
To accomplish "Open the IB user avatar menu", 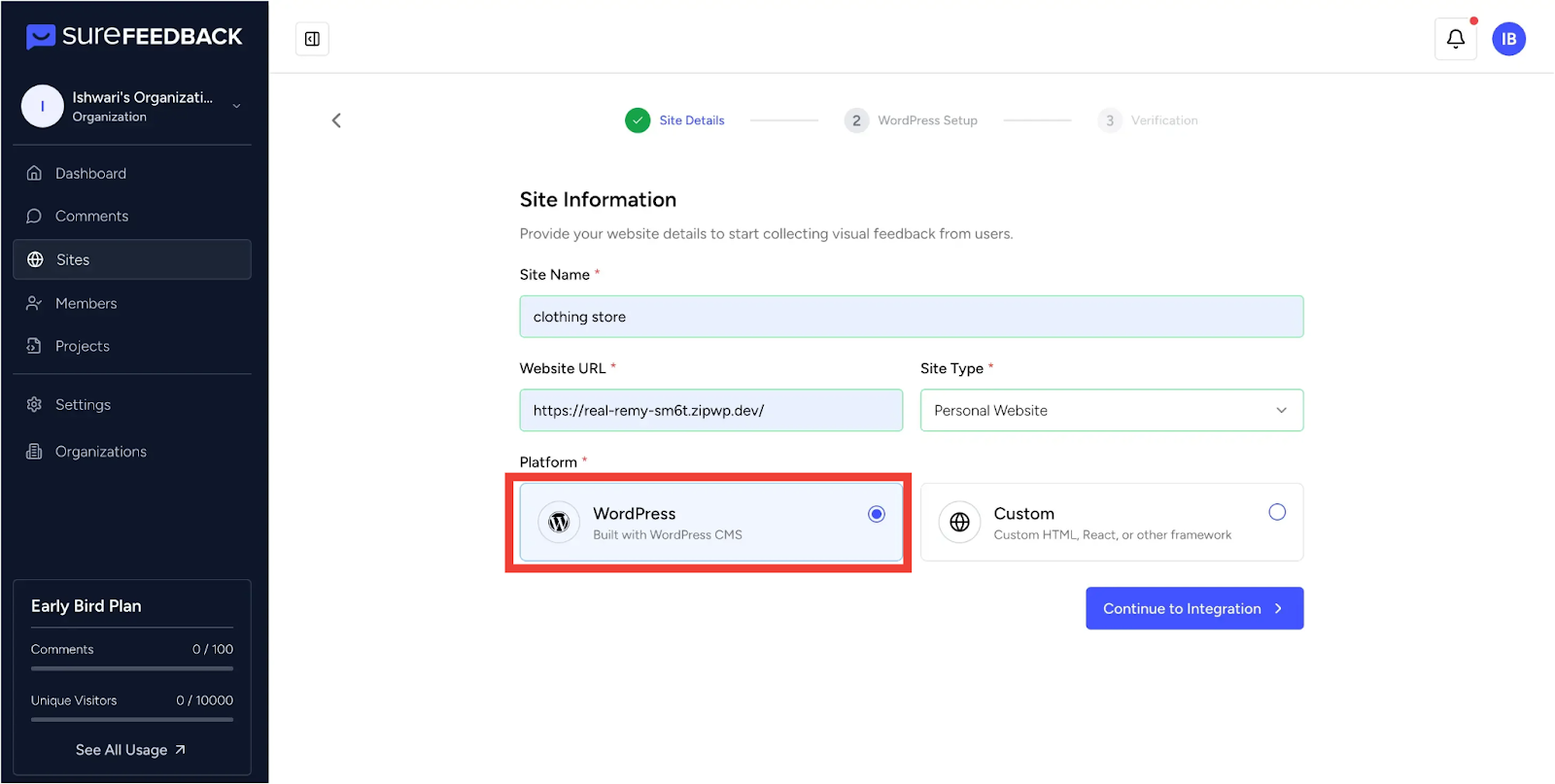I will [1508, 39].
